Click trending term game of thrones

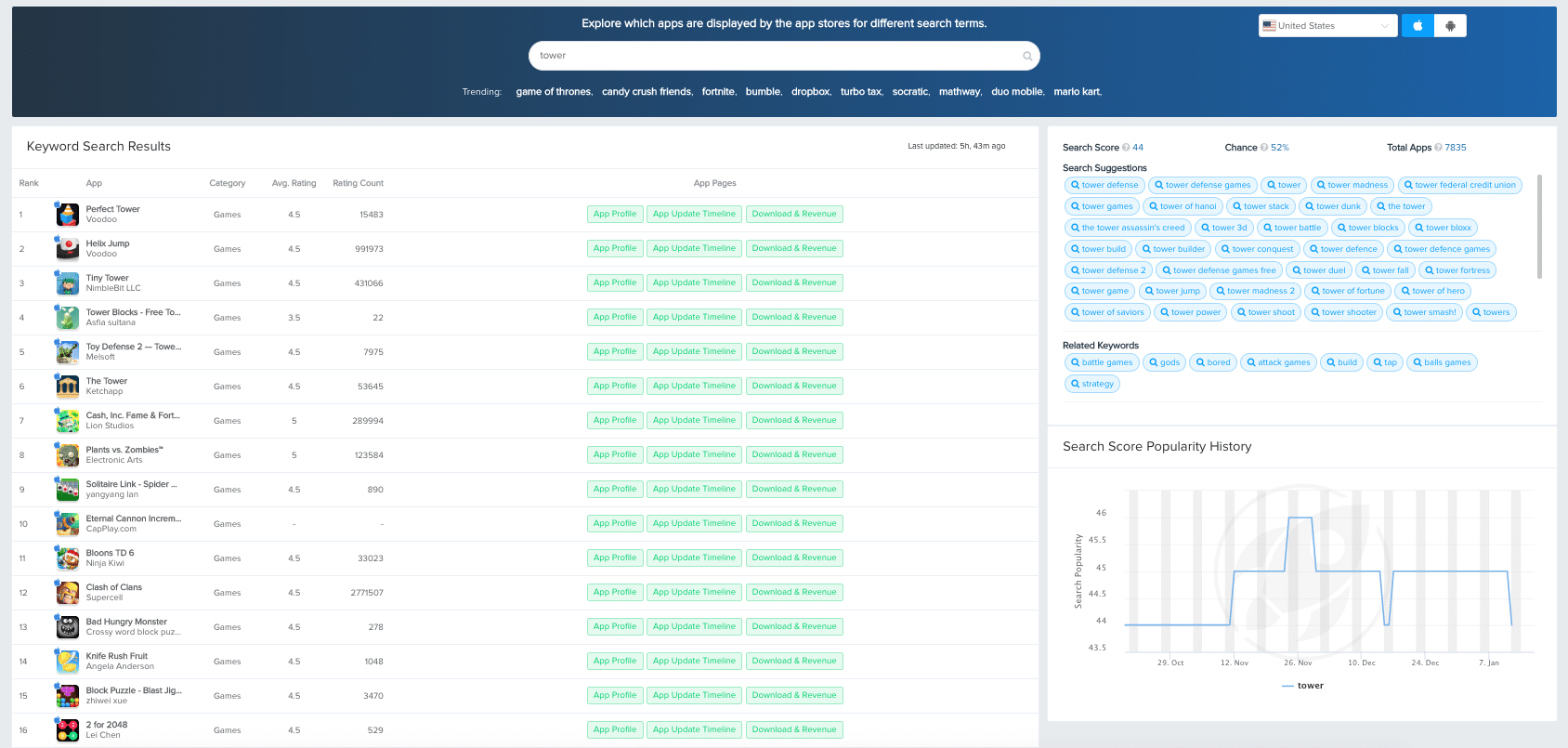tap(554, 92)
